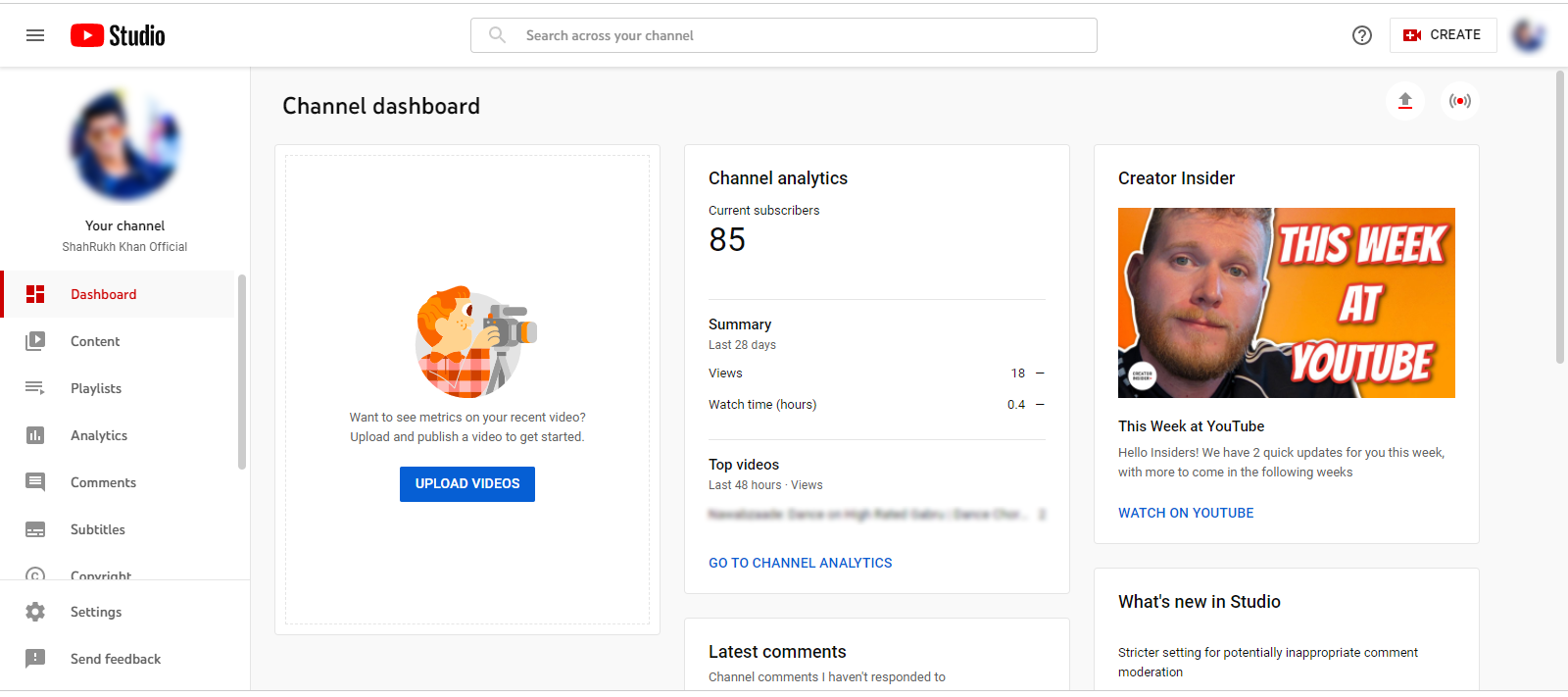This screenshot has height=697, width=1568.
Task: Open the help question mark icon
Action: [1361, 35]
